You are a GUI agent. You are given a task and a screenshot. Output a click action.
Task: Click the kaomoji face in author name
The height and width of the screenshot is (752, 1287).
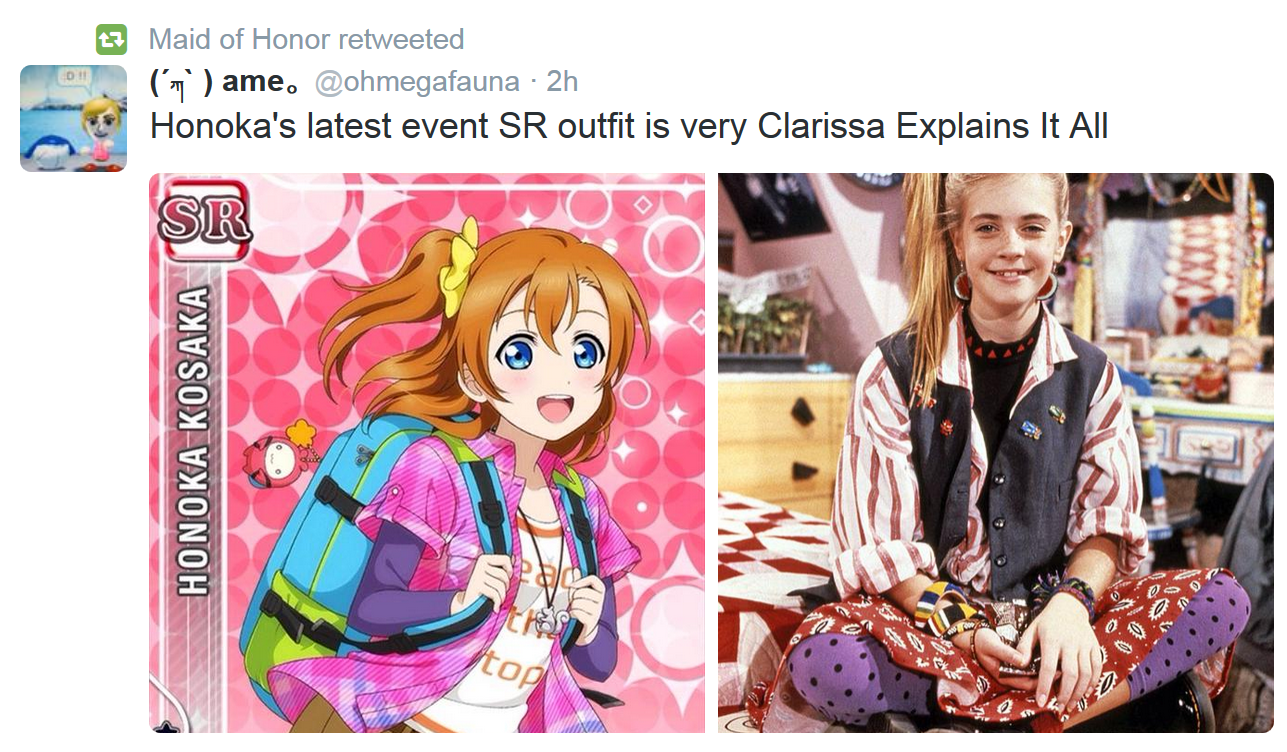point(181,82)
